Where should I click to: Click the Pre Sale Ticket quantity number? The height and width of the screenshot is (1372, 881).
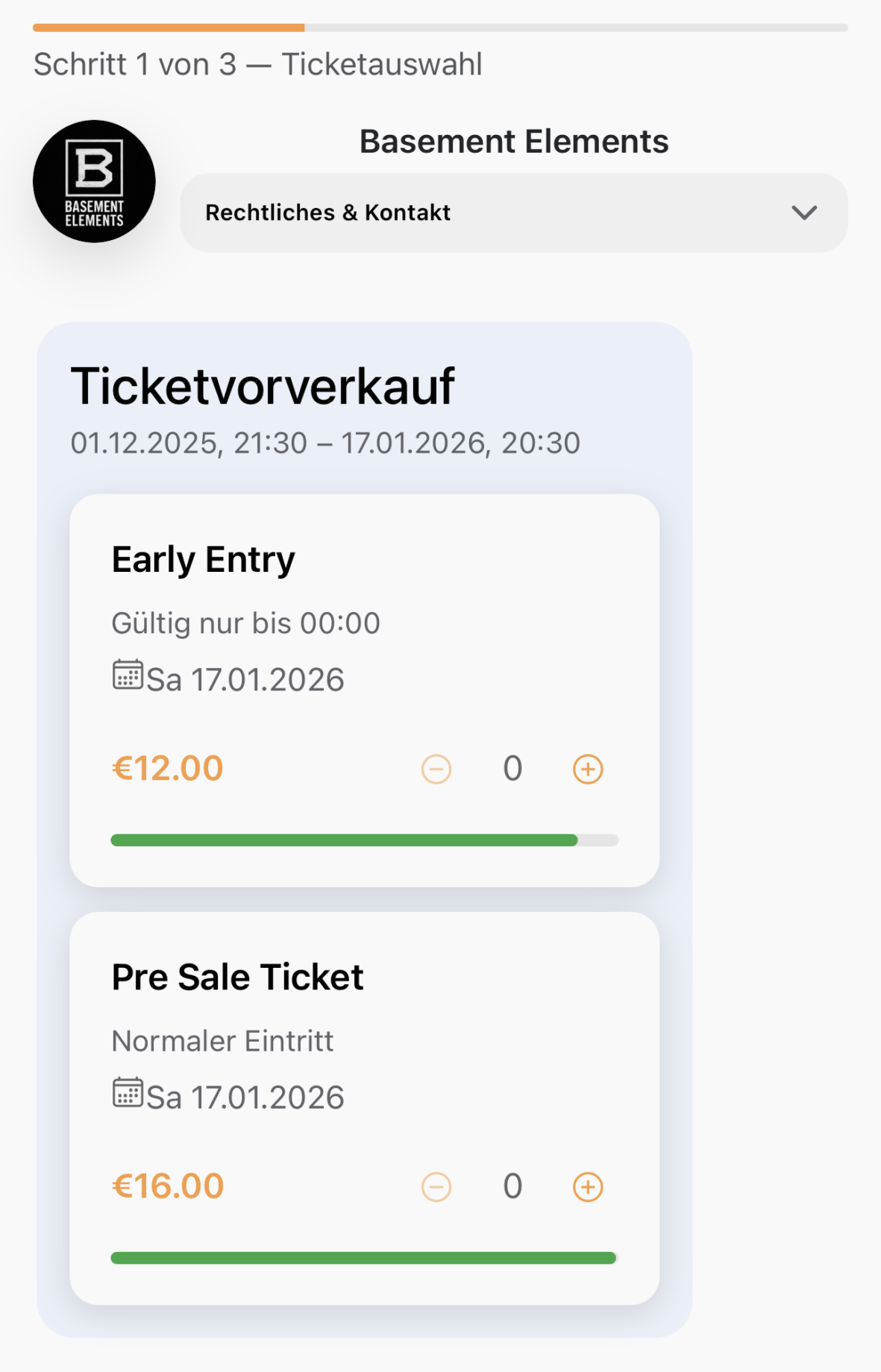[512, 1186]
